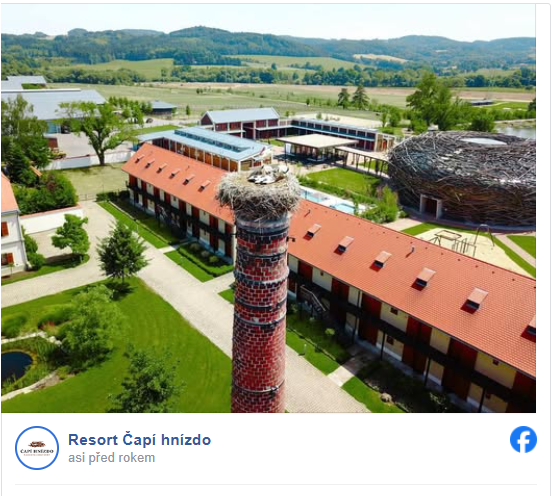
Task: Click the forested hills on the horizon
Action: (268, 46)
